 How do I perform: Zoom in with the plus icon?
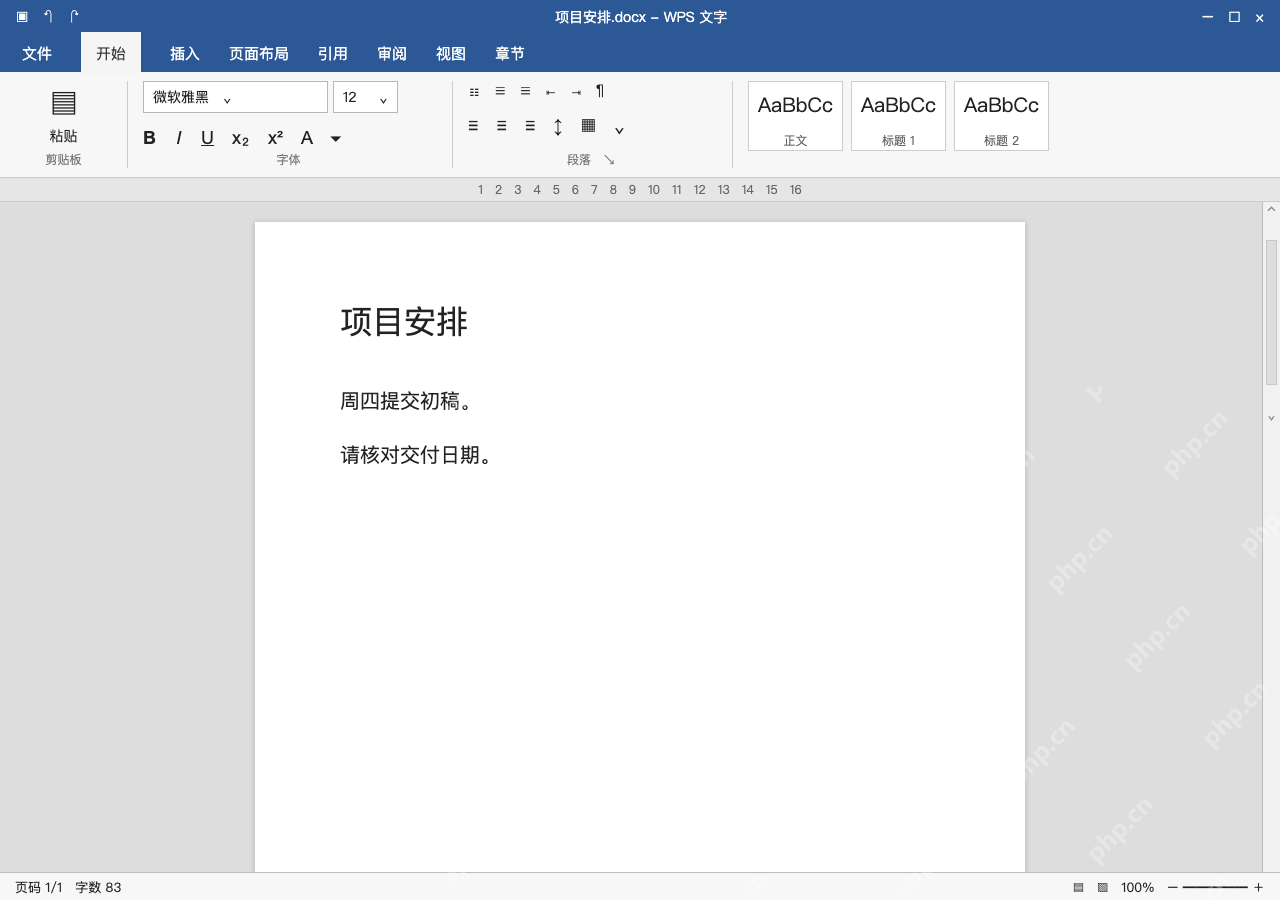tap(1258, 887)
